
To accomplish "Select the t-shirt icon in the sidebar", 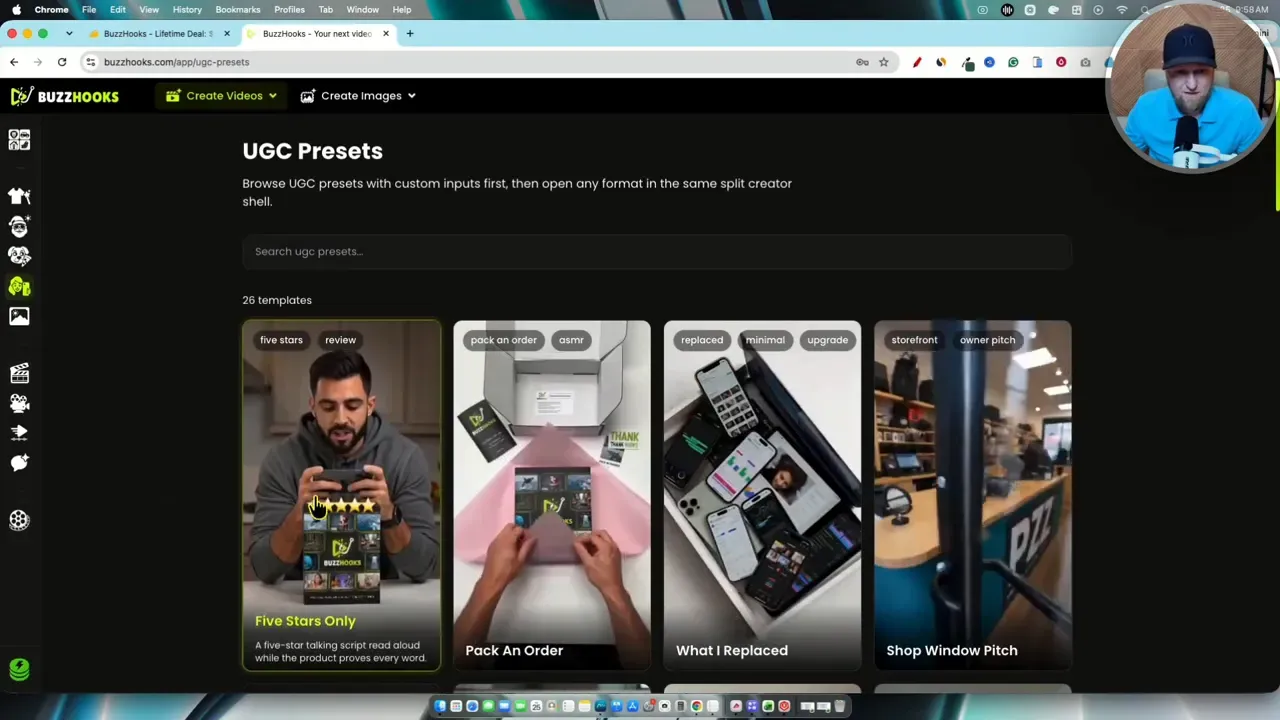I will click(19, 196).
